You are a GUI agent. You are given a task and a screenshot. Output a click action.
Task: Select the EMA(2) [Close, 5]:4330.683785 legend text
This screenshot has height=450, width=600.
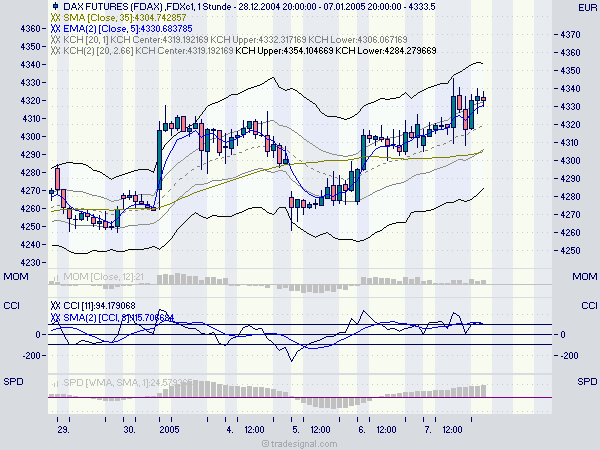[128, 29]
